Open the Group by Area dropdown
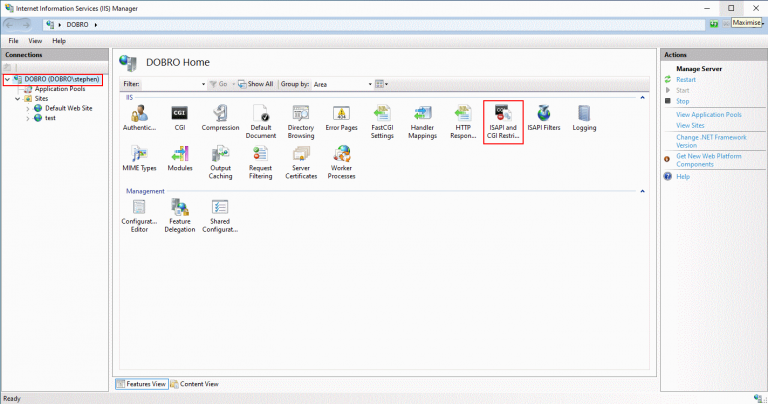 click(x=340, y=84)
